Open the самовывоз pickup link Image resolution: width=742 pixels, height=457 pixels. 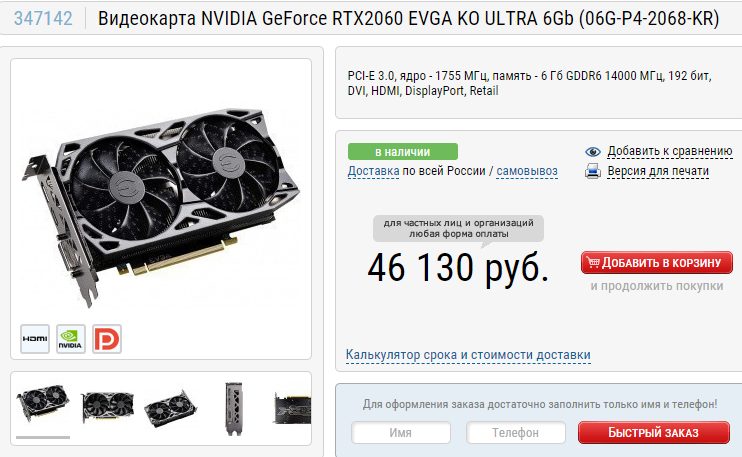pos(527,171)
